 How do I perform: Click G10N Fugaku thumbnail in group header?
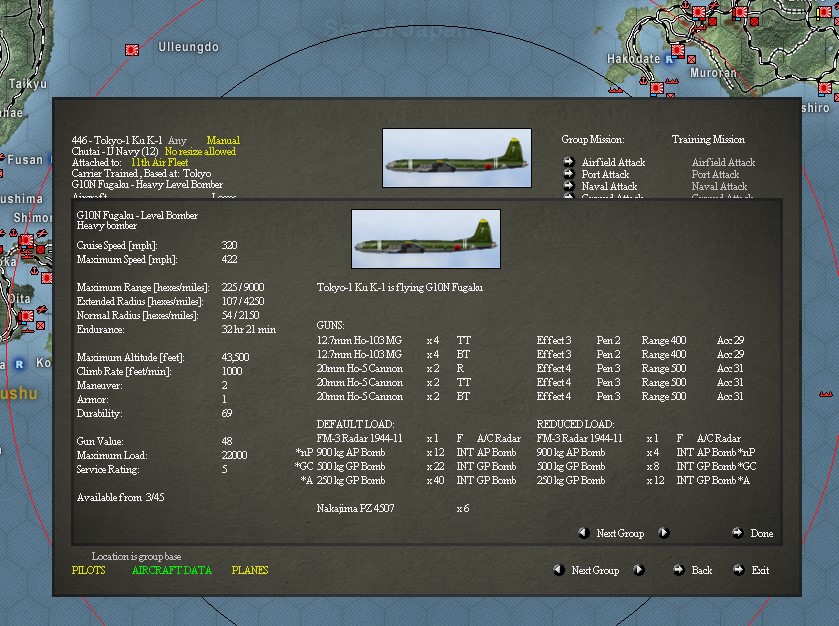pyautogui.click(x=457, y=158)
